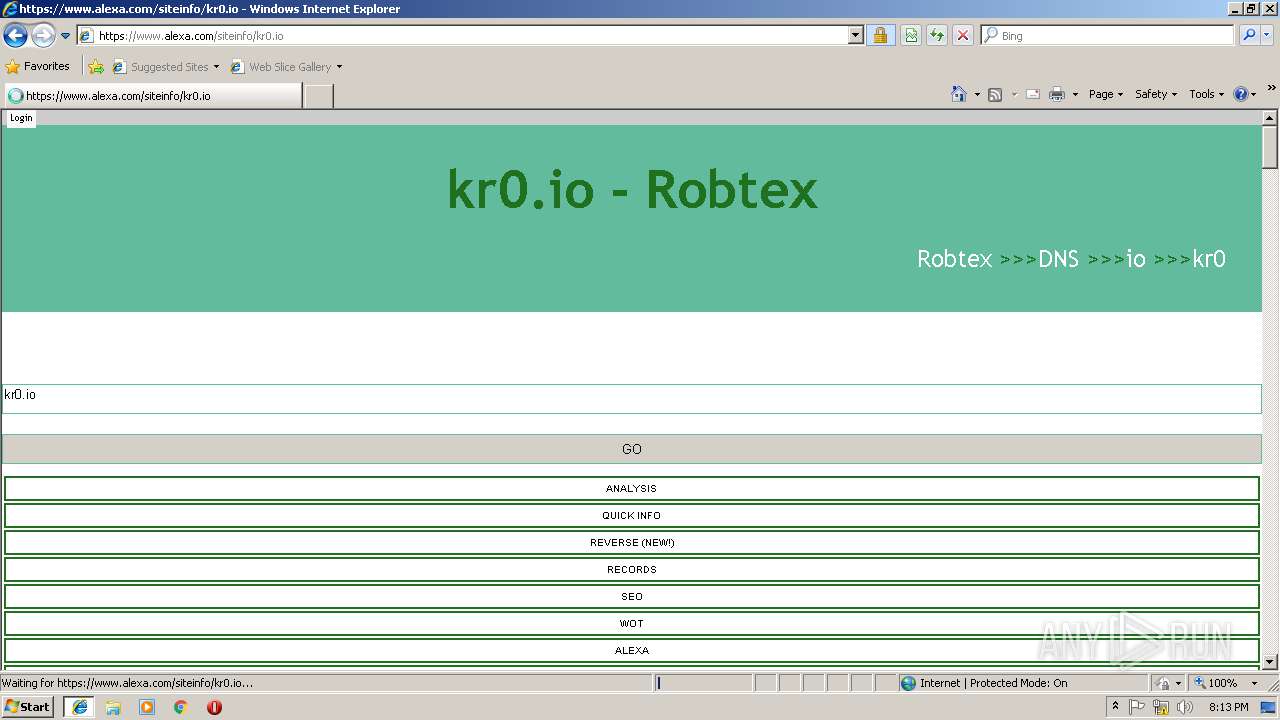Expand the address bar autocomplete dropdown
Screen dimensions: 1280x720
(x=856, y=36)
